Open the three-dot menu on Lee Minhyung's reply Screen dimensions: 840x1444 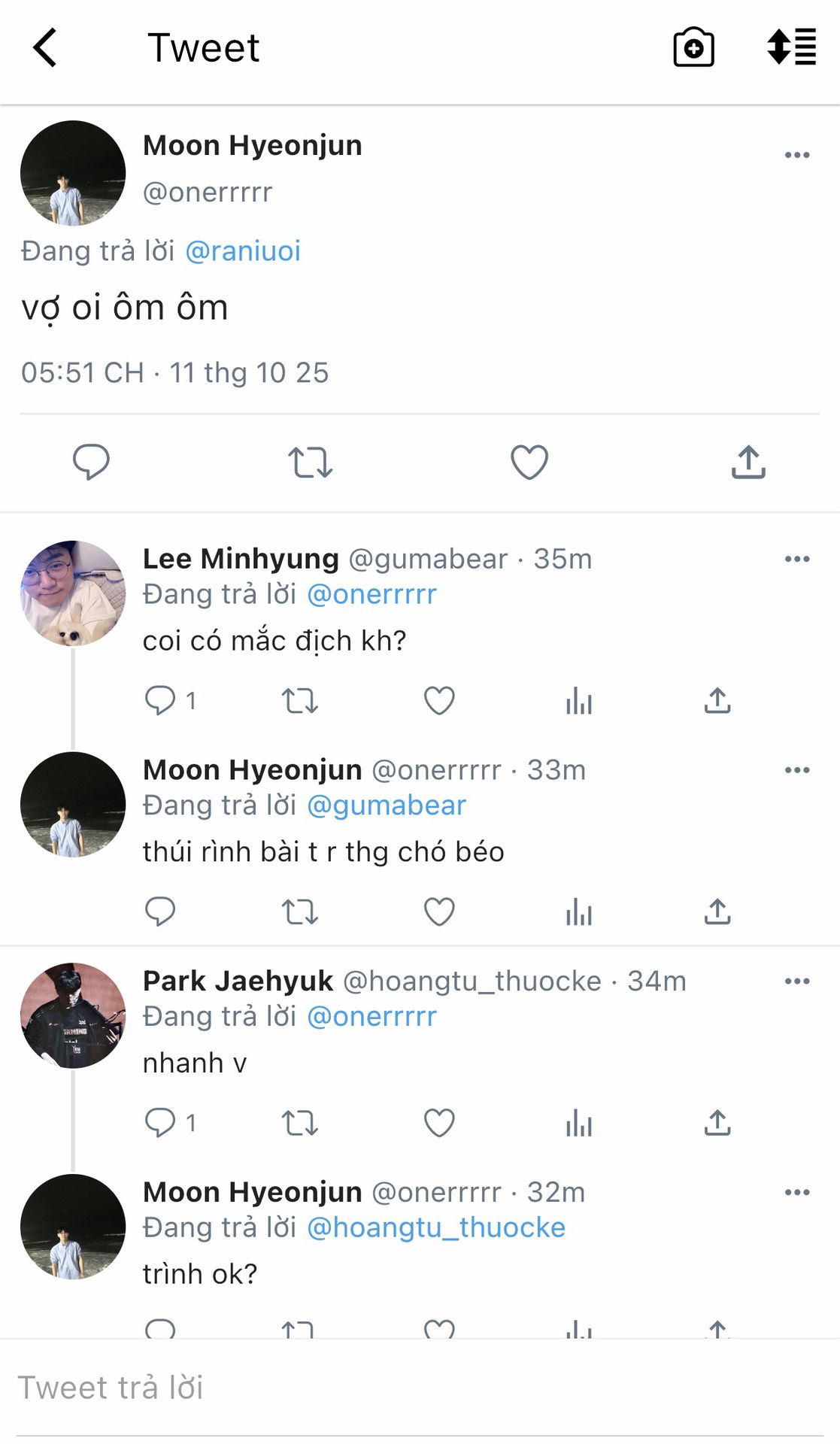[x=796, y=559]
